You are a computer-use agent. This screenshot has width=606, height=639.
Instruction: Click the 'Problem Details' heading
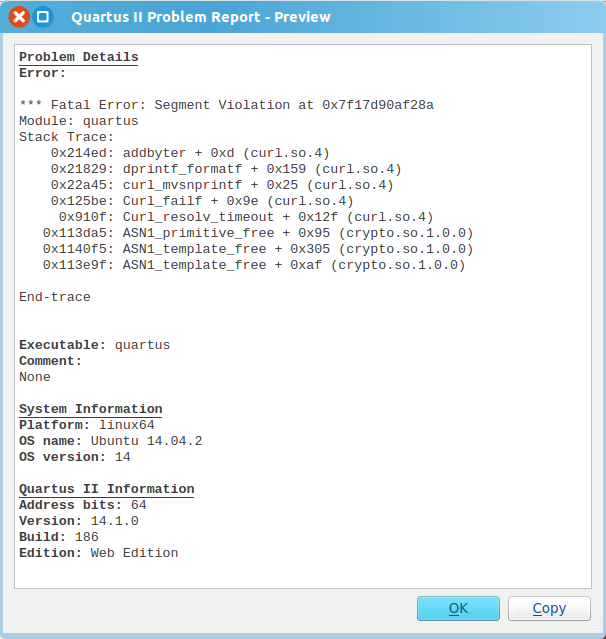pos(79,57)
